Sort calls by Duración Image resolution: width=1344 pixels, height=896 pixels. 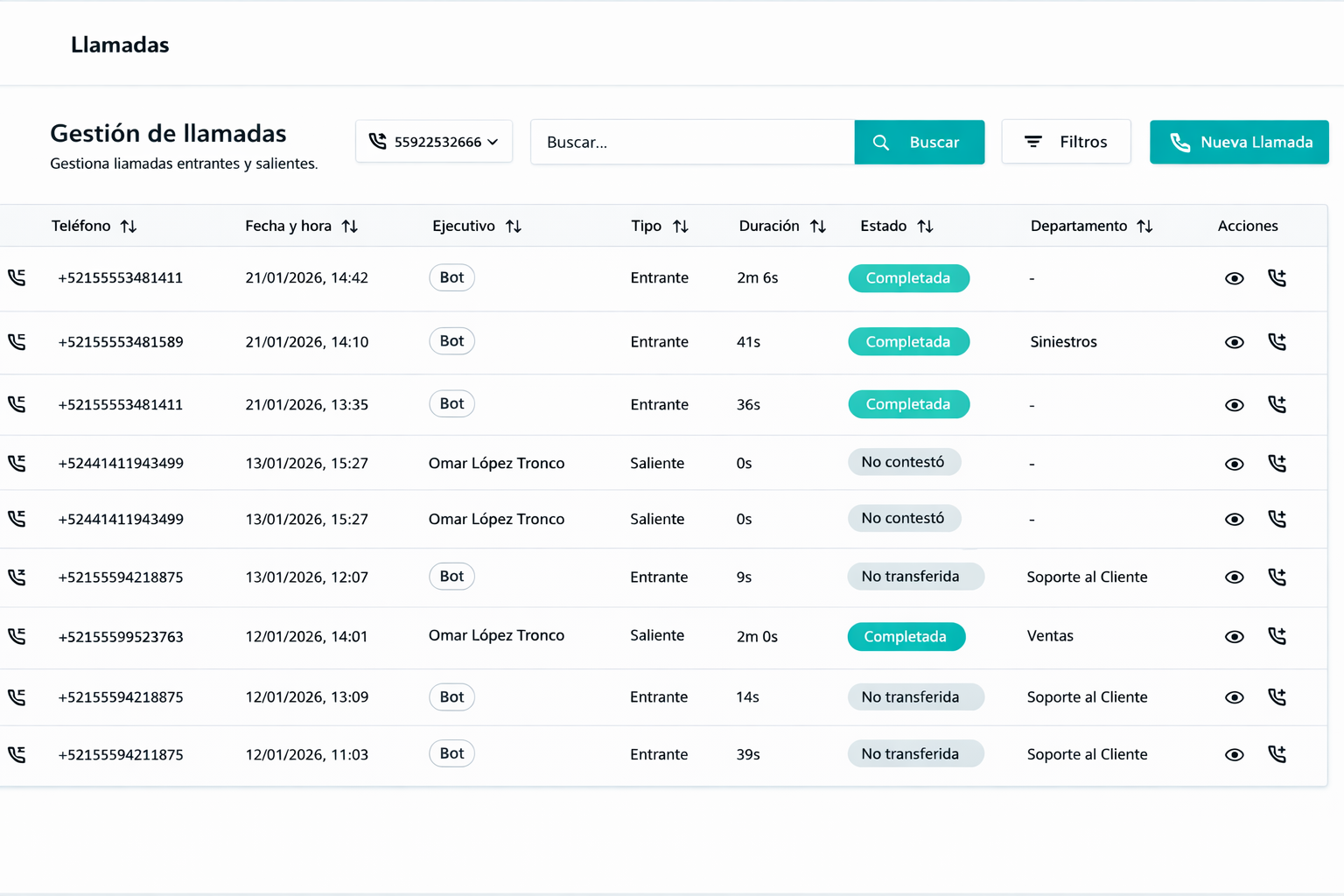(x=818, y=227)
